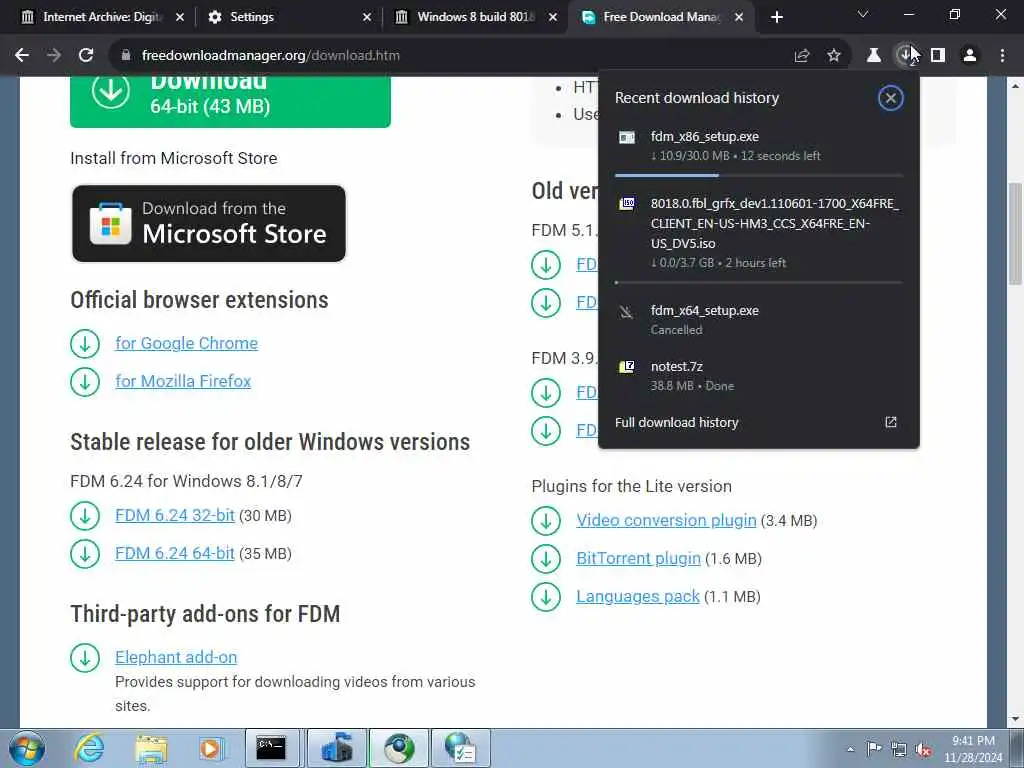
Task: Click download arrow beside for Mozilla Firefox
Action: [85, 381]
